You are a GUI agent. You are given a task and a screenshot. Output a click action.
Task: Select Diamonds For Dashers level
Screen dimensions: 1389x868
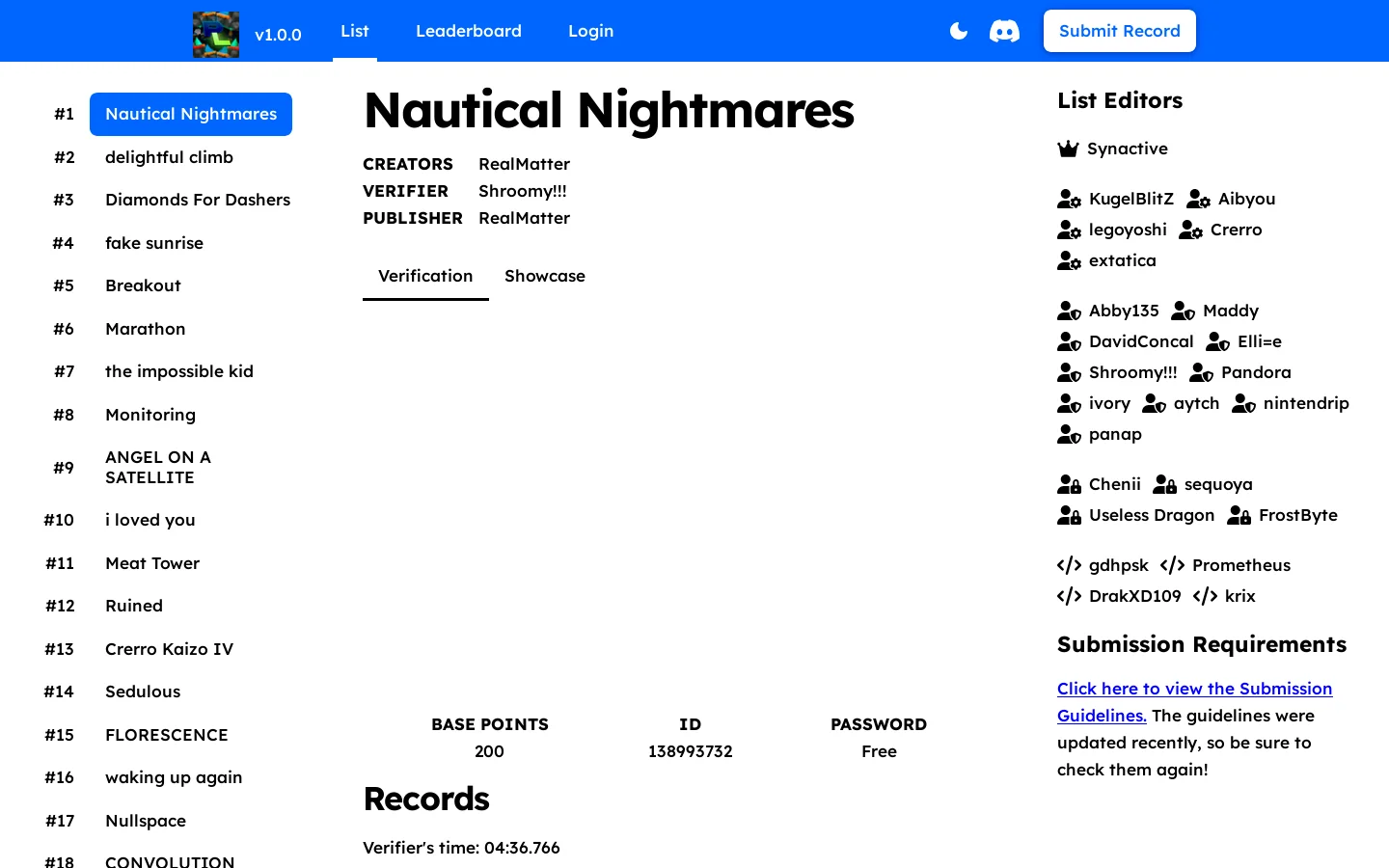point(198,200)
